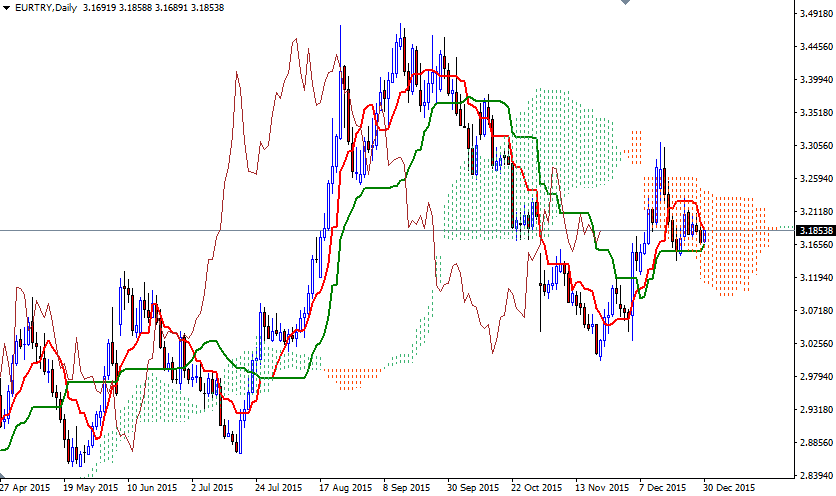Open the chart menu triangle beside EURTRY
This screenshot has height=496, width=836.
coord(6,8)
